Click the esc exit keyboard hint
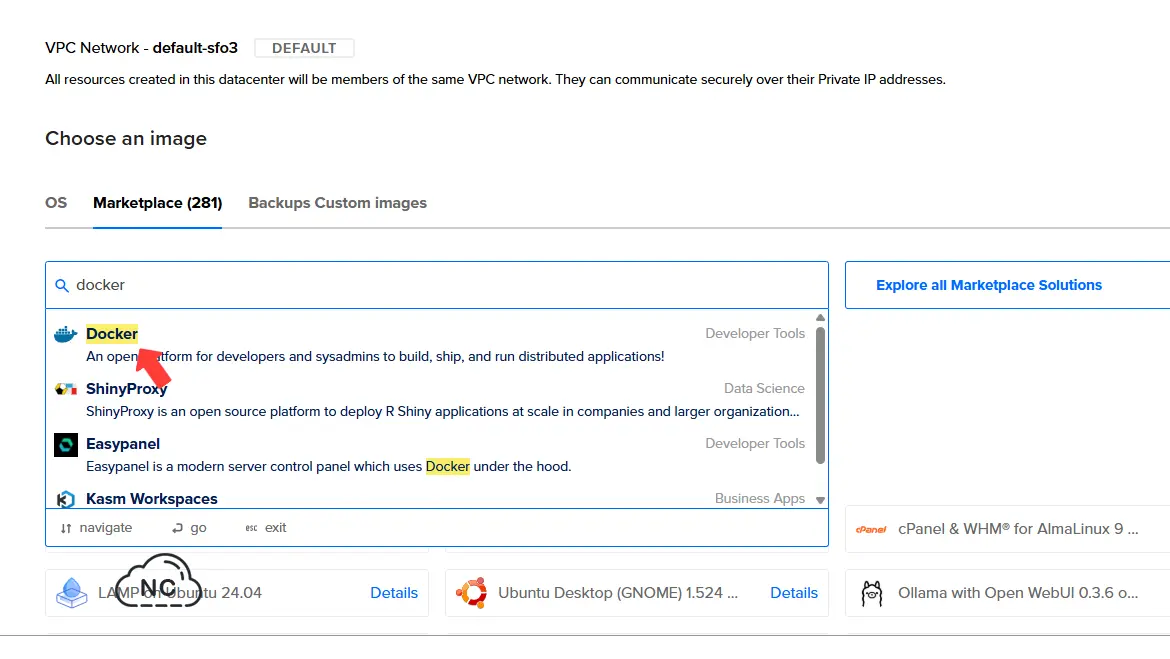Viewport: 1170px width, 659px height. coord(266,528)
